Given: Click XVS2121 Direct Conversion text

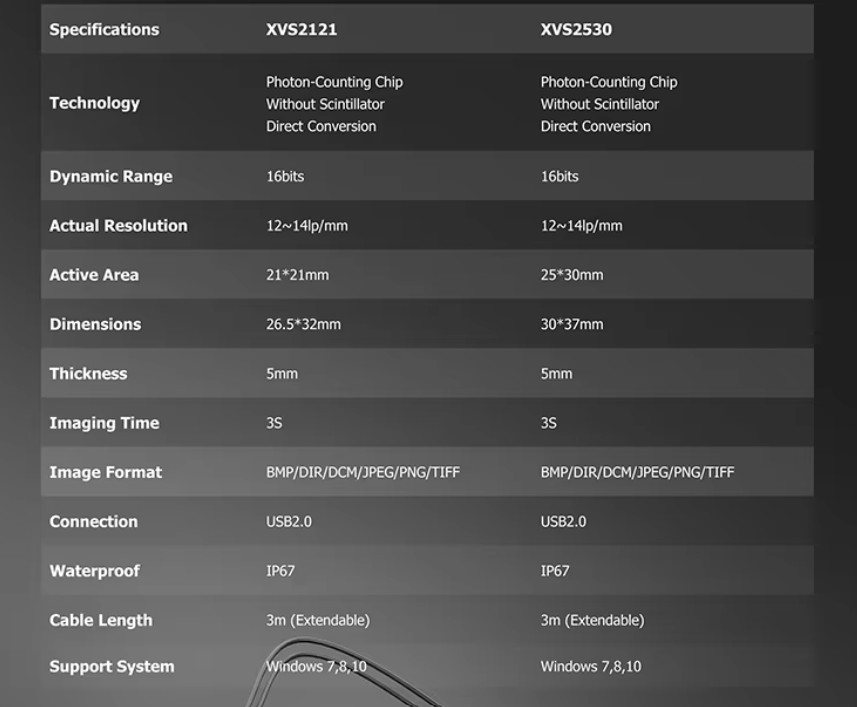Looking at the screenshot, I should 321,126.
